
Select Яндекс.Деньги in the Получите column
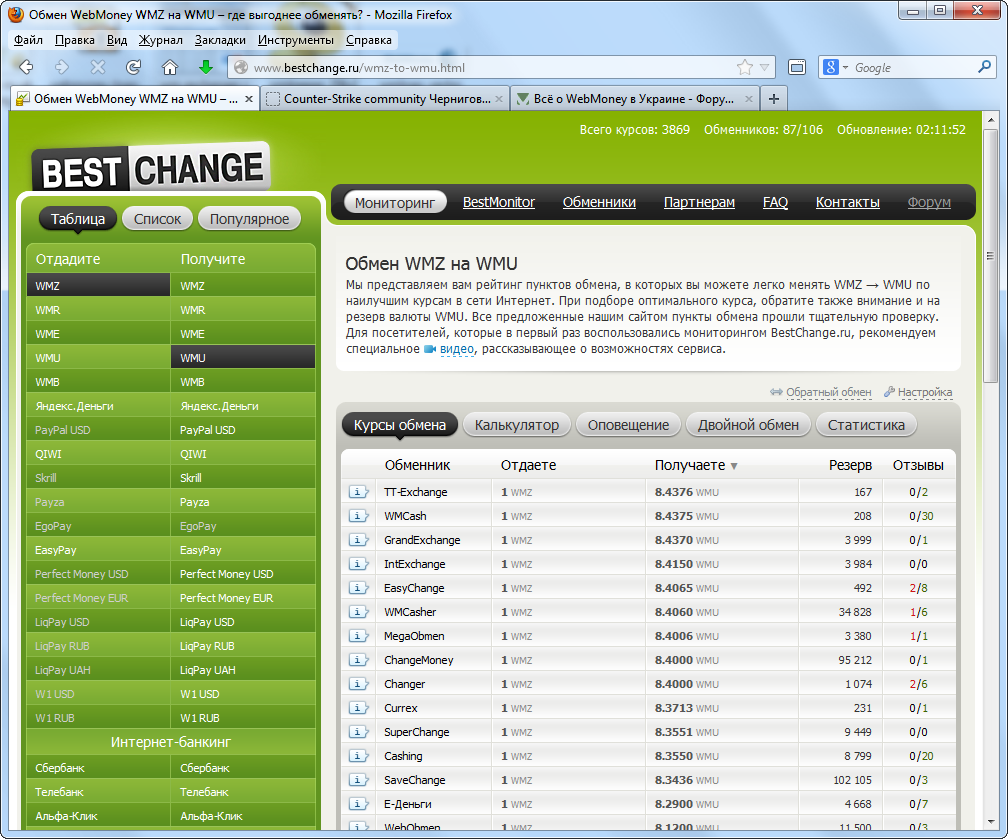point(243,406)
